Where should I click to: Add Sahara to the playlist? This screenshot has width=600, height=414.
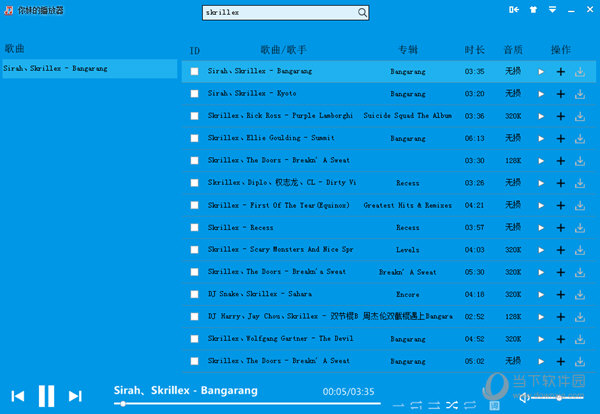pos(561,295)
